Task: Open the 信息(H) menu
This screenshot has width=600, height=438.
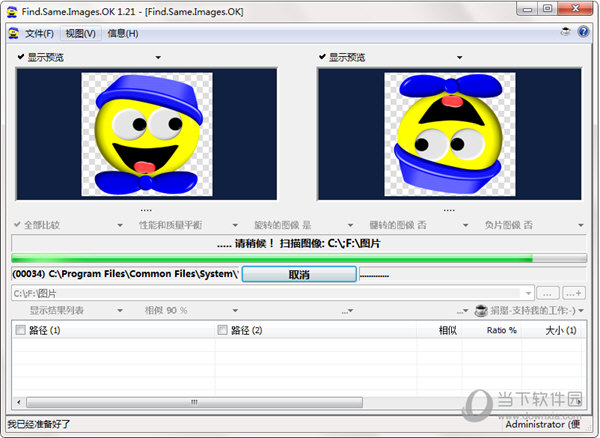Action: [122, 34]
